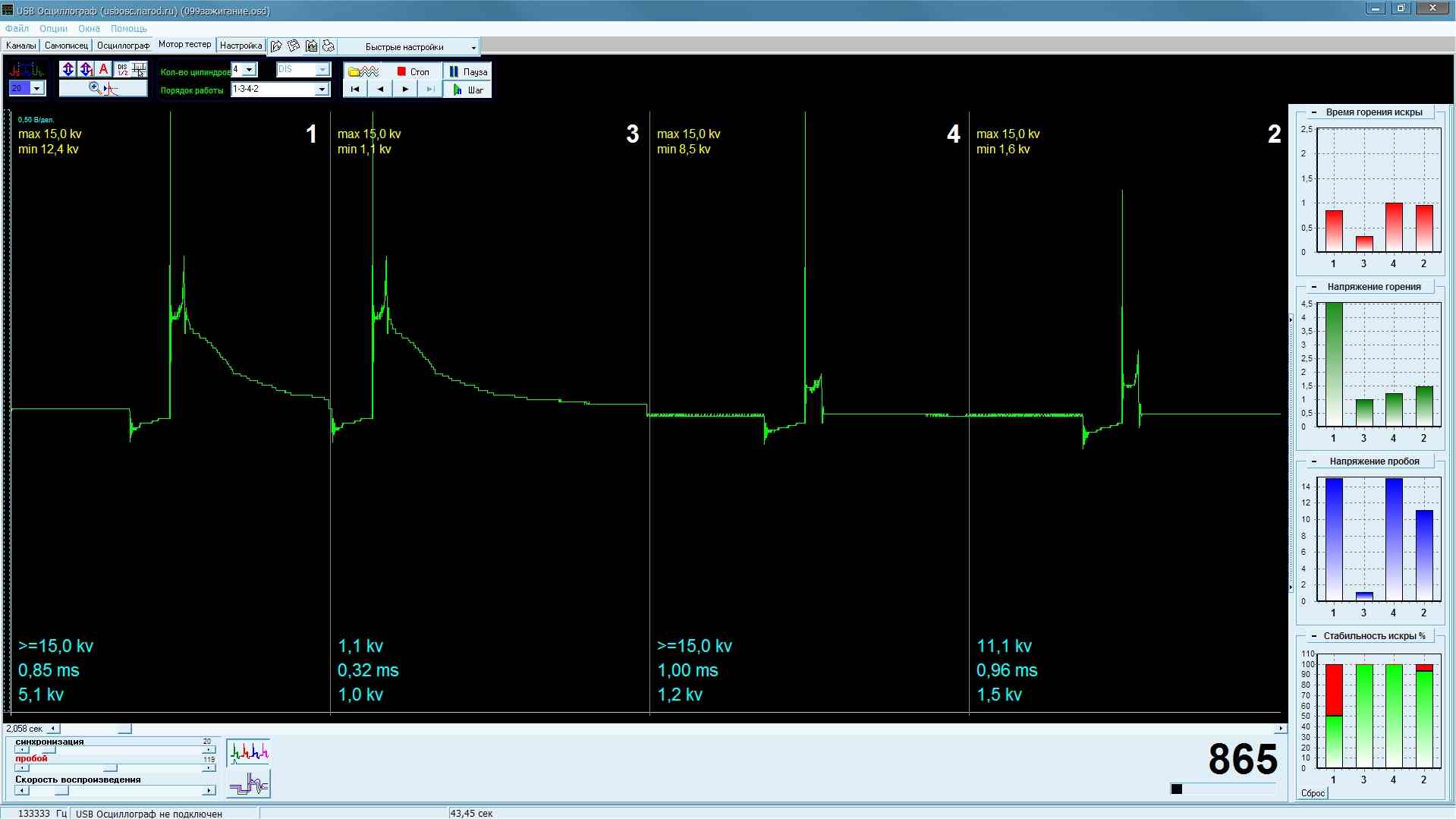Image resolution: width=1456 pixels, height=819 pixels.
Task: Increase пробой with right arrow
Action: pos(209,768)
